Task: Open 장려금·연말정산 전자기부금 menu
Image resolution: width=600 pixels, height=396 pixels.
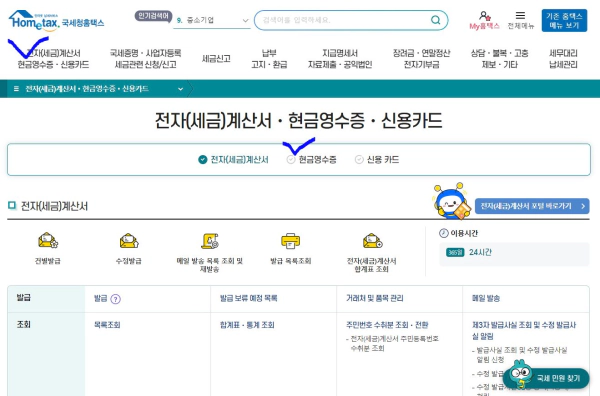Action: click(421, 59)
